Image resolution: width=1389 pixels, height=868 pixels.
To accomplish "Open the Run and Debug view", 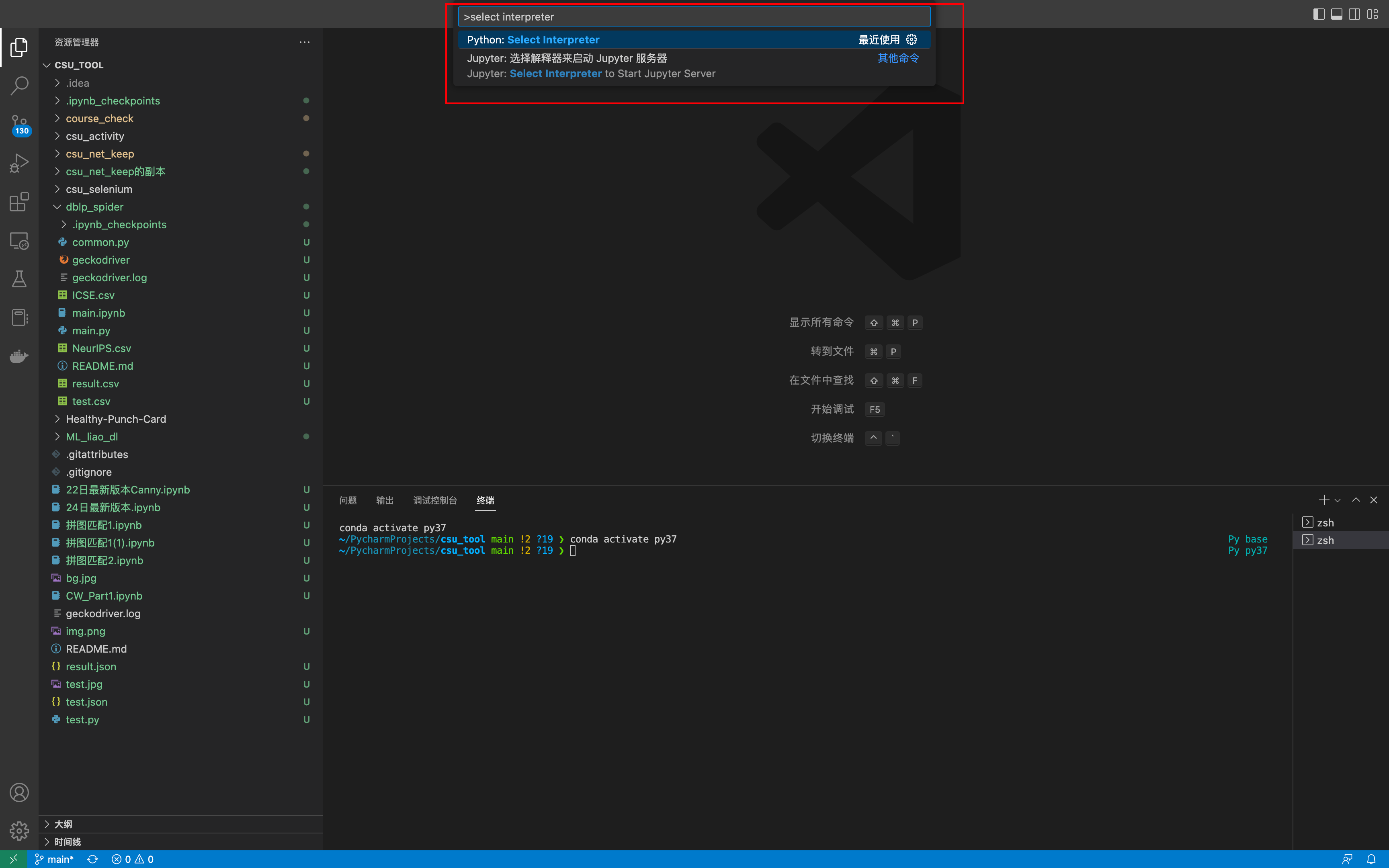I will pyautogui.click(x=19, y=163).
